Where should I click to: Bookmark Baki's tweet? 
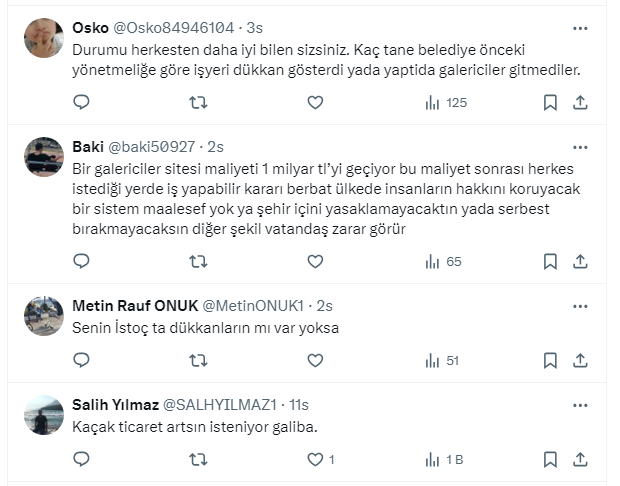550,261
